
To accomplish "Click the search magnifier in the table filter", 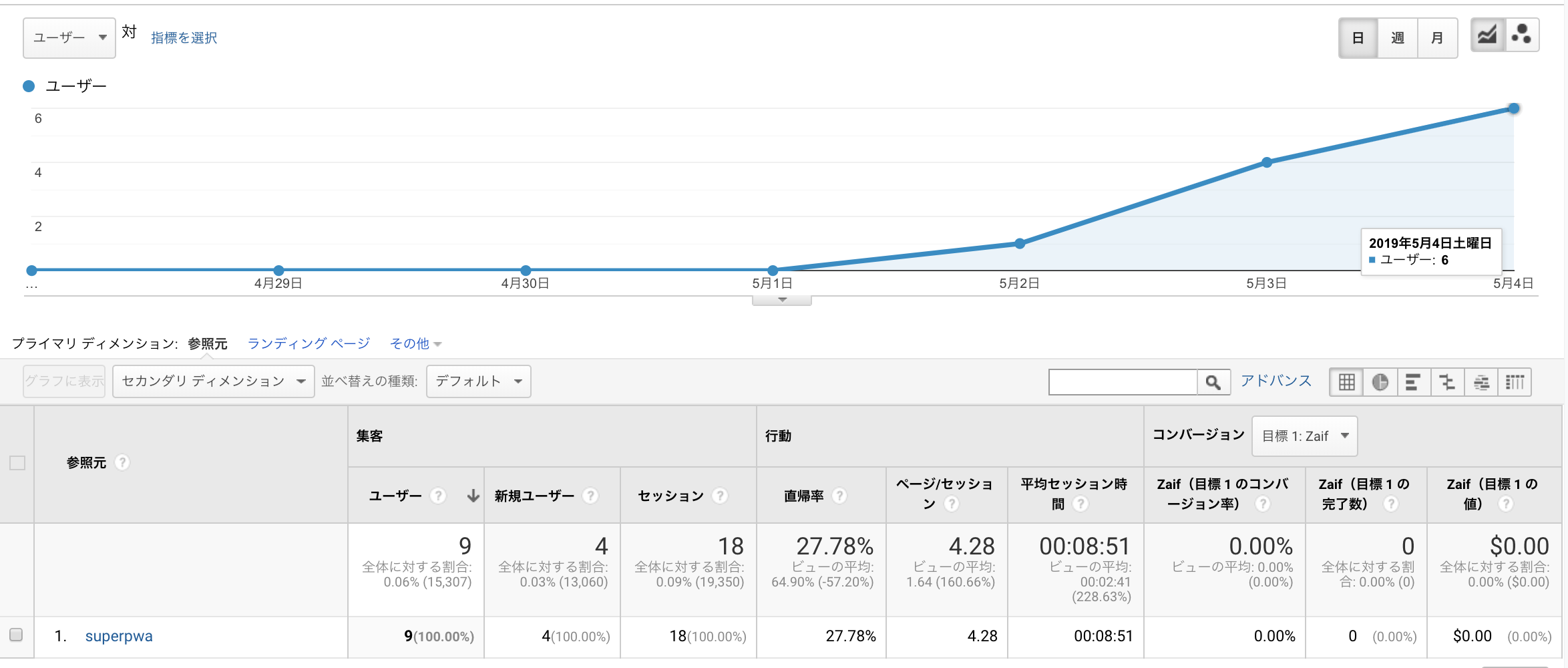I will pyautogui.click(x=1214, y=381).
